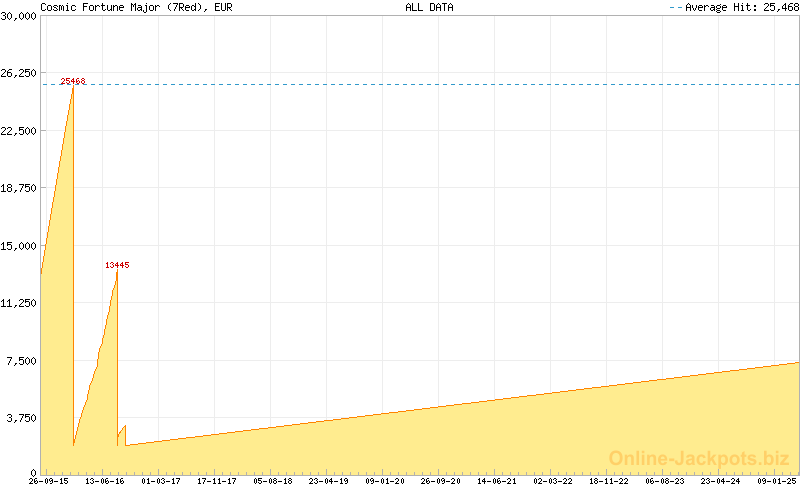Select the 01-03-17 date tick label

(x=161, y=481)
